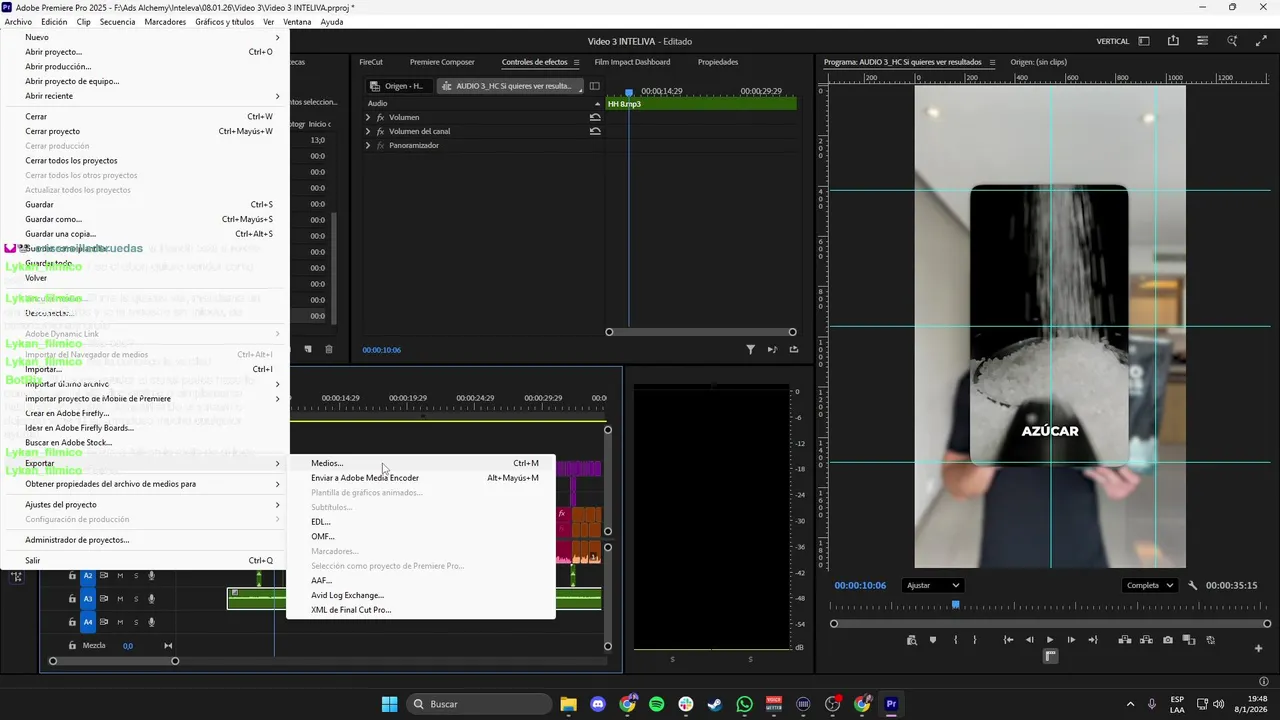
Task: Open Program monitor wrench settings
Action: click(1193, 586)
